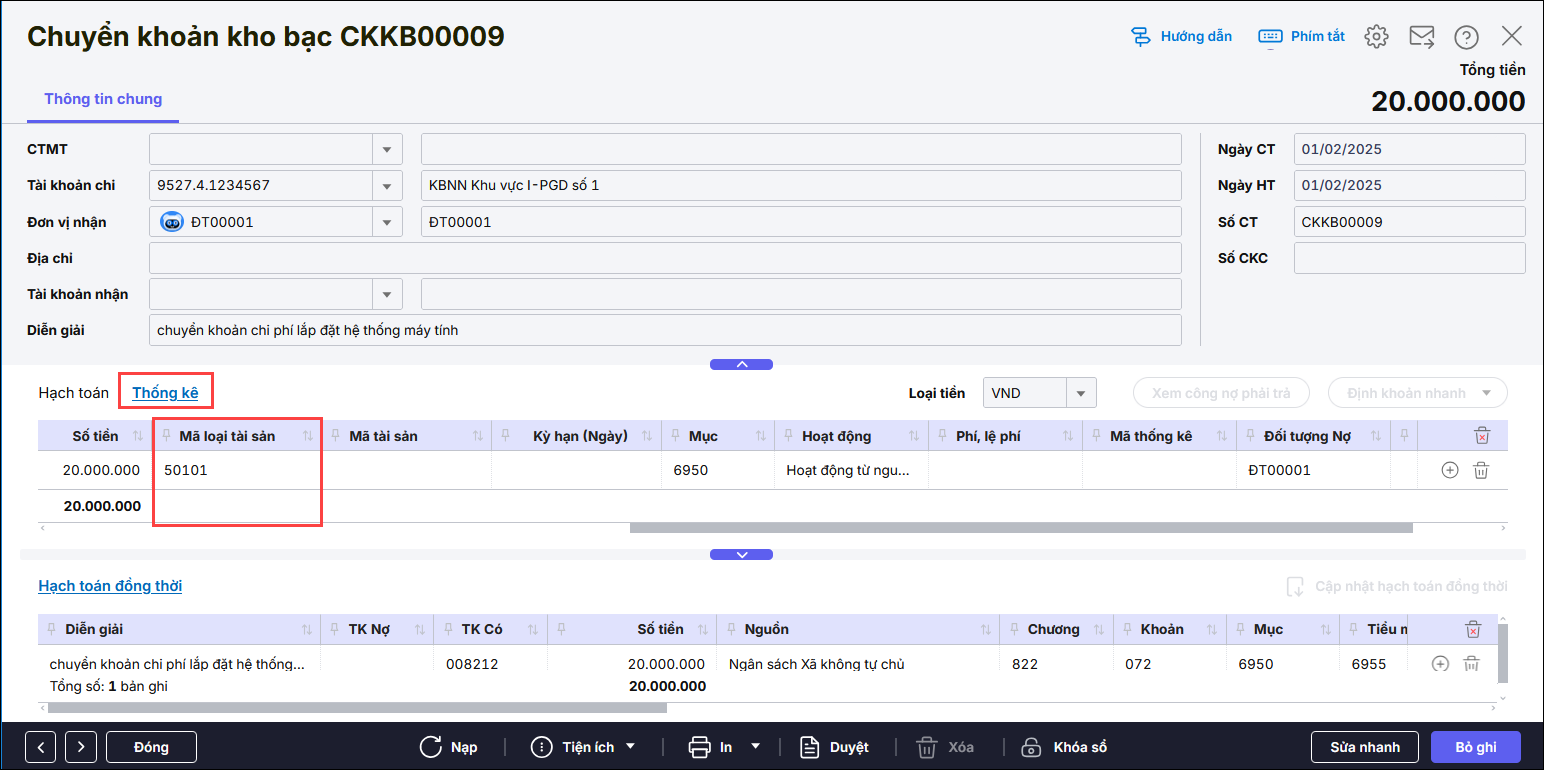The image size is (1544, 770).
Task: Click the Diễn giải description field
Action: pyautogui.click(x=664, y=330)
